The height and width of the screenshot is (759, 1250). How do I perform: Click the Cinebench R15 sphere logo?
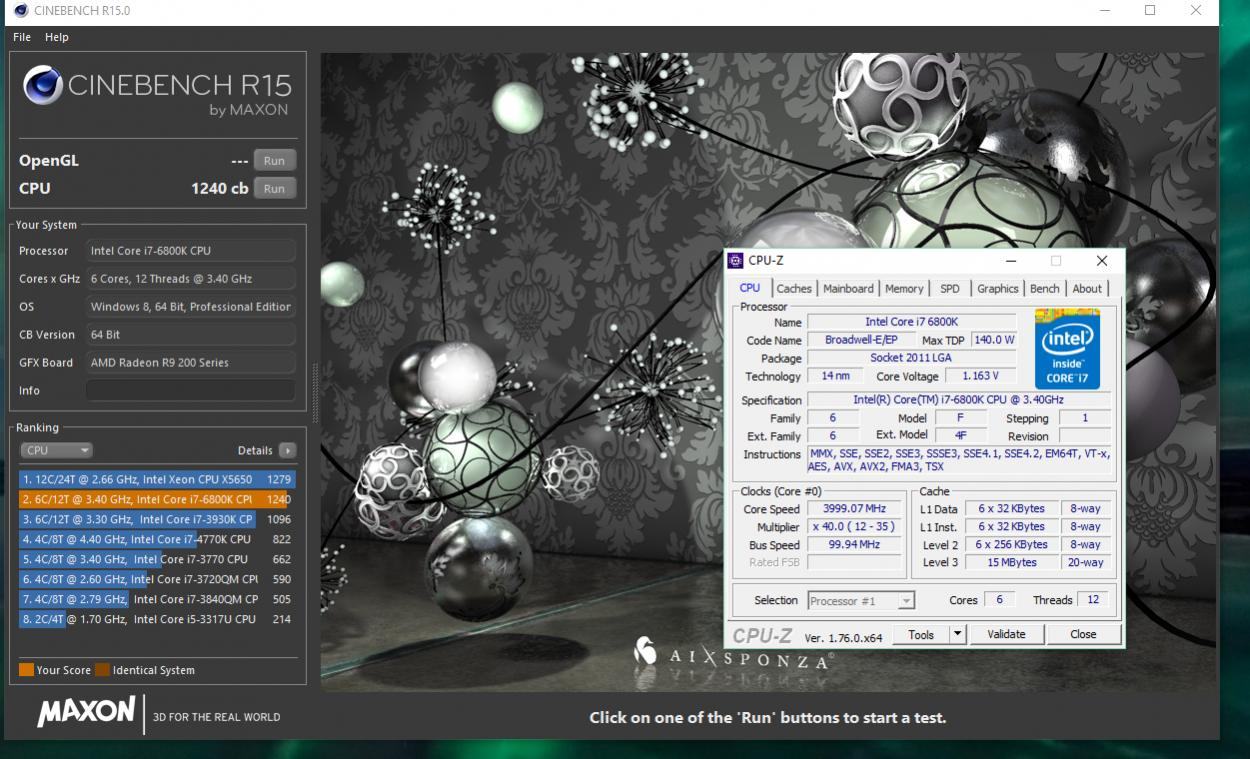(x=43, y=86)
